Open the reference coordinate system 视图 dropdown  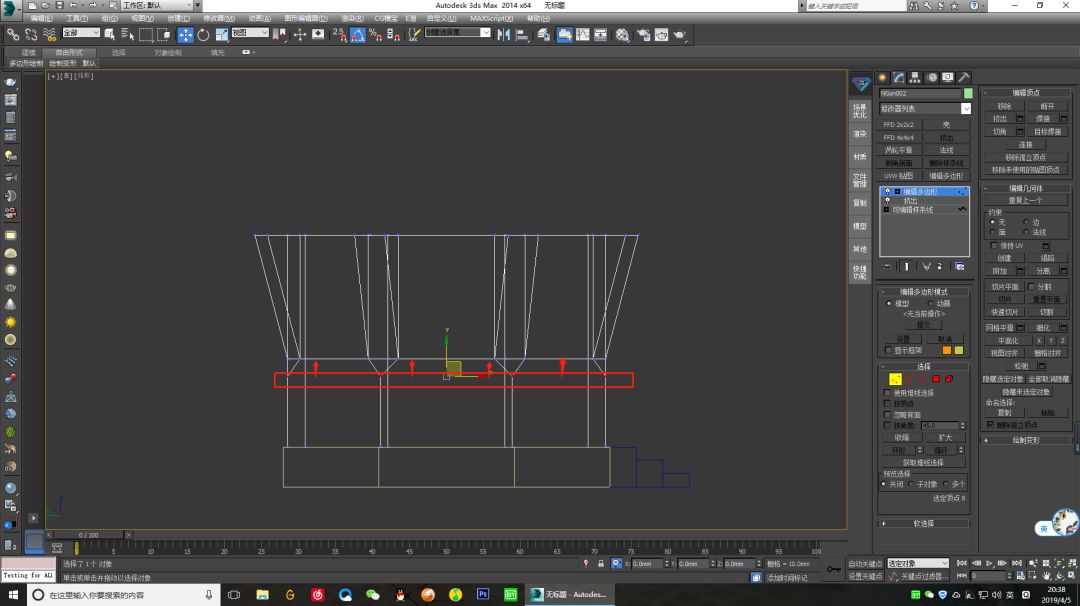[x=249, y=32]
